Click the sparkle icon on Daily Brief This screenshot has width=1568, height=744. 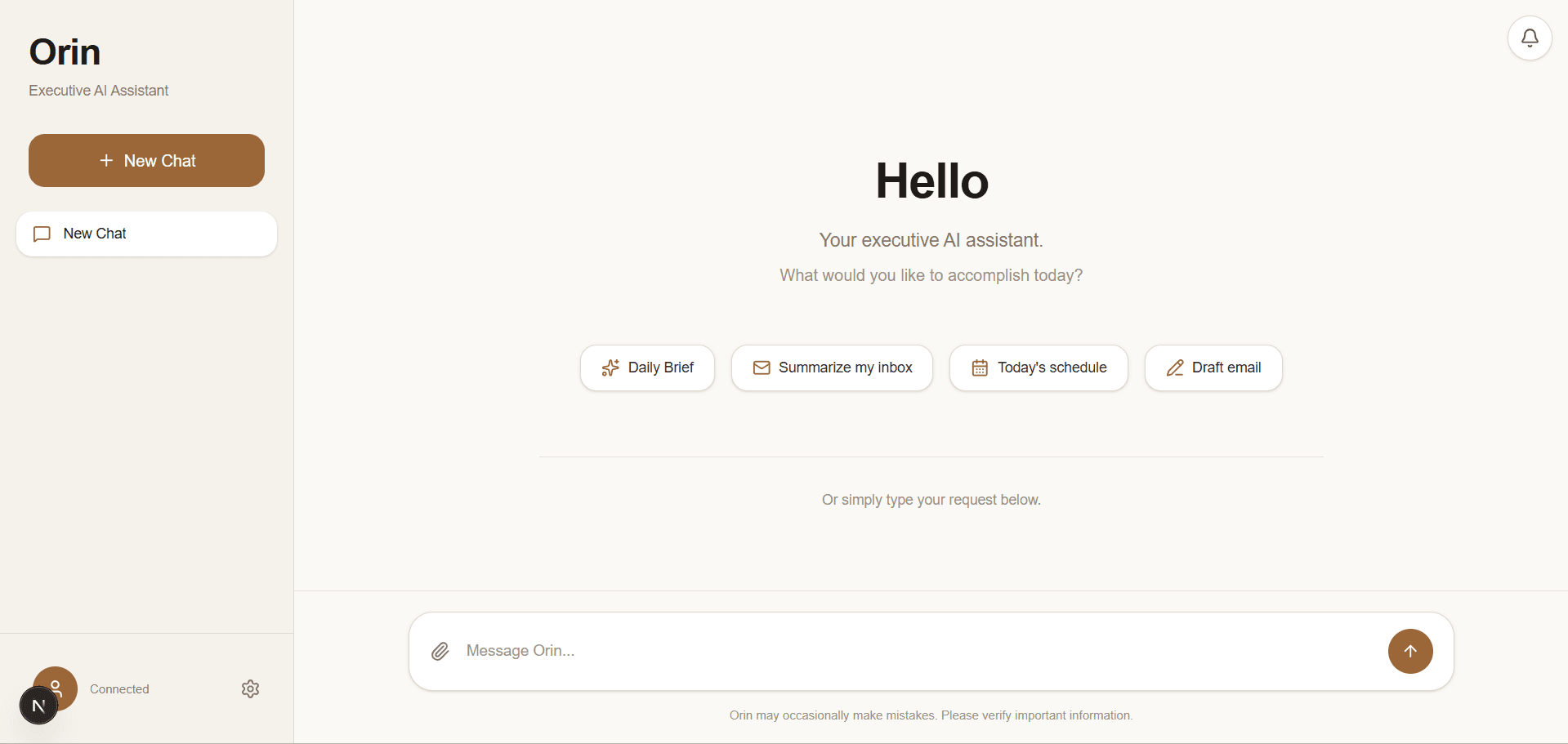pyautogui.click(x=610, y=368)
